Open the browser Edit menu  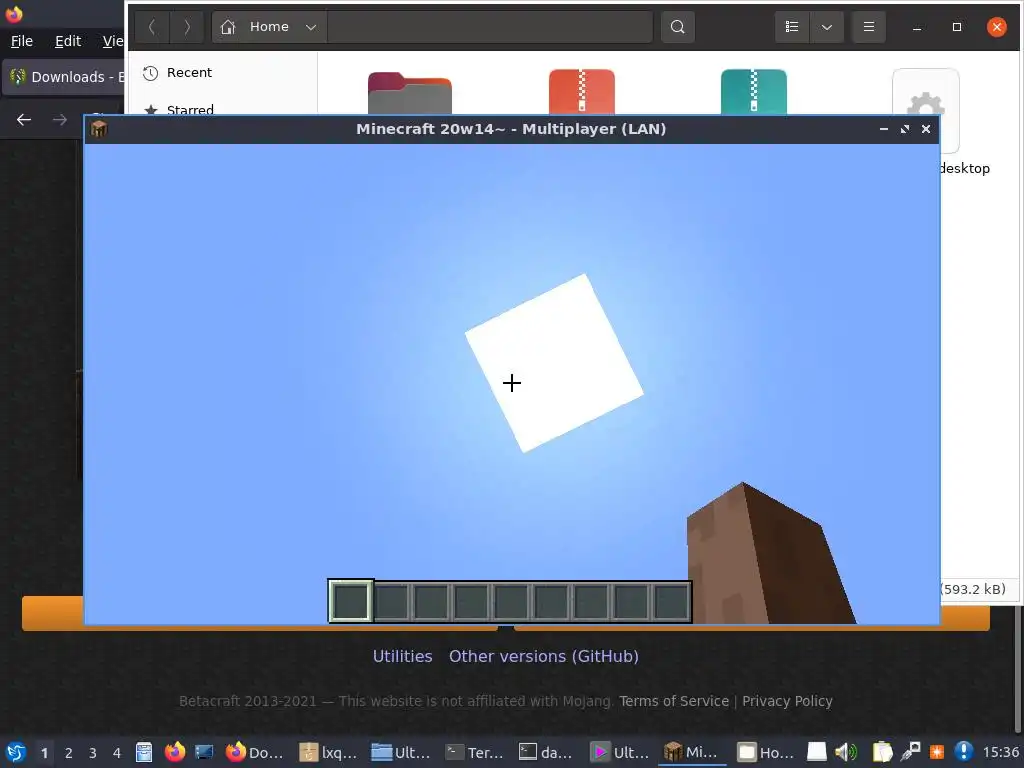coord(68,41)
